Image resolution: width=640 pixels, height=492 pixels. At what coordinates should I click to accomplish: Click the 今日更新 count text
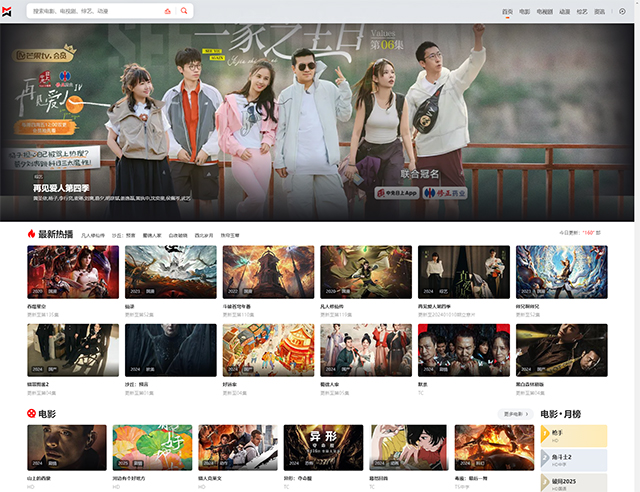tap(580, 233)
